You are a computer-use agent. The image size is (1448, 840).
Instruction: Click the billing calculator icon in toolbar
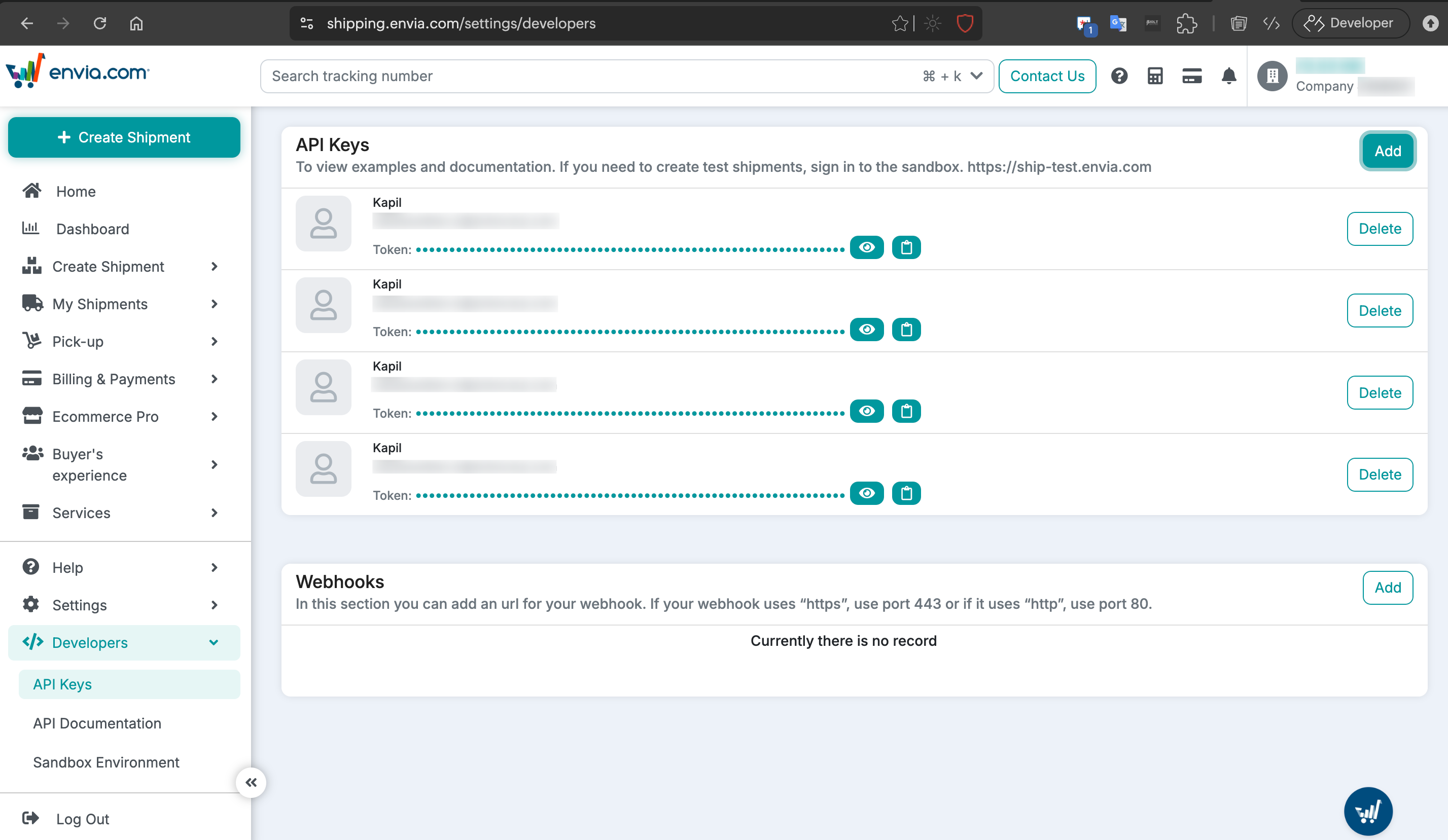pyautogui.click(x=1156, y=76)
